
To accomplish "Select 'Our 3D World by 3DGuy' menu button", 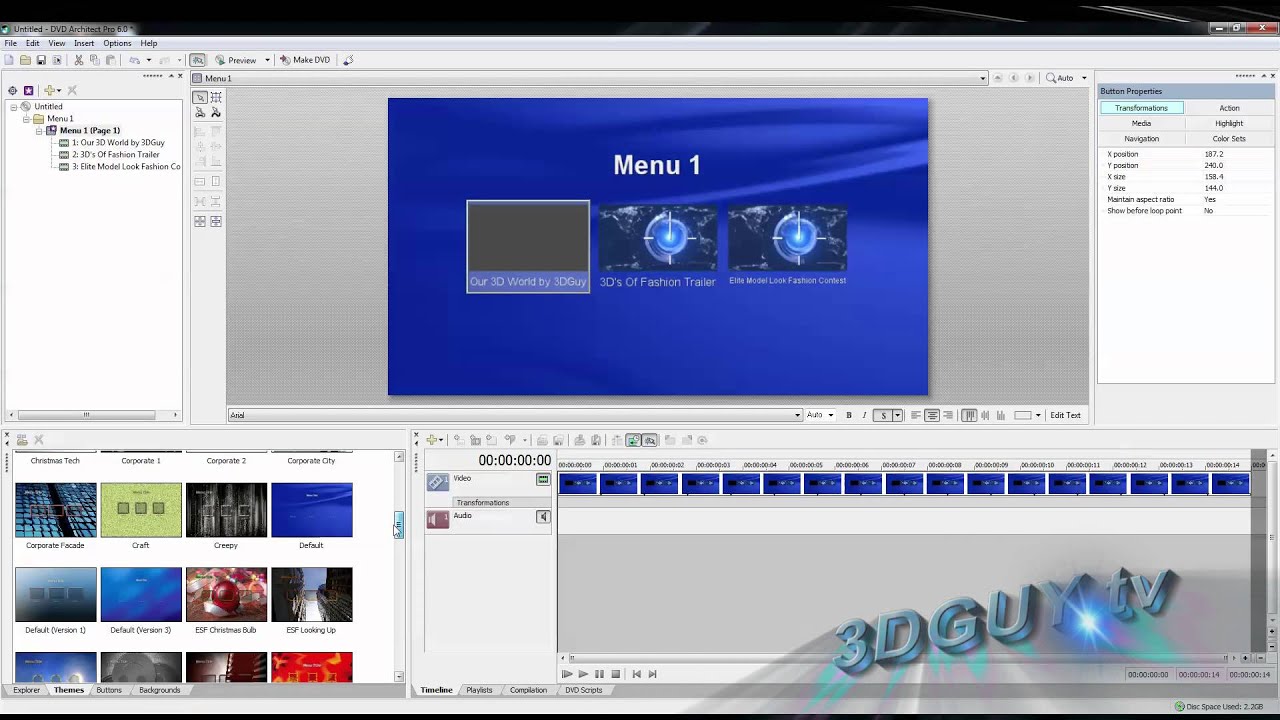I will (528, 246).
